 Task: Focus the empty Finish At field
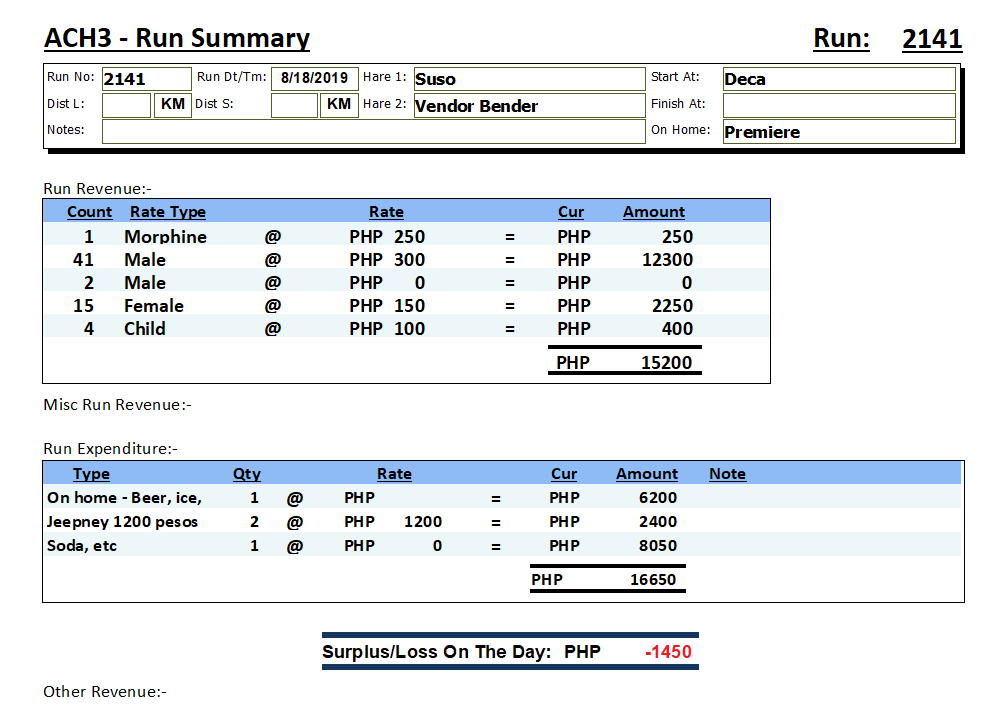(838, 106)
